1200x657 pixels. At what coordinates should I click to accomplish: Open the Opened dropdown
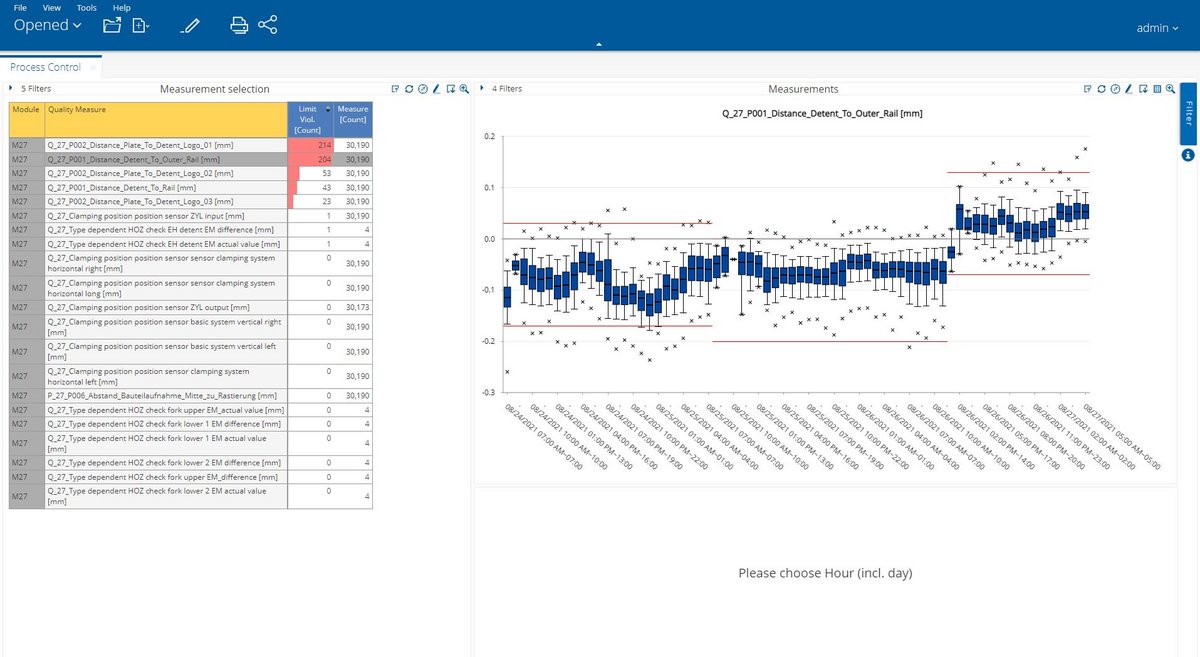tap(48, 26)
